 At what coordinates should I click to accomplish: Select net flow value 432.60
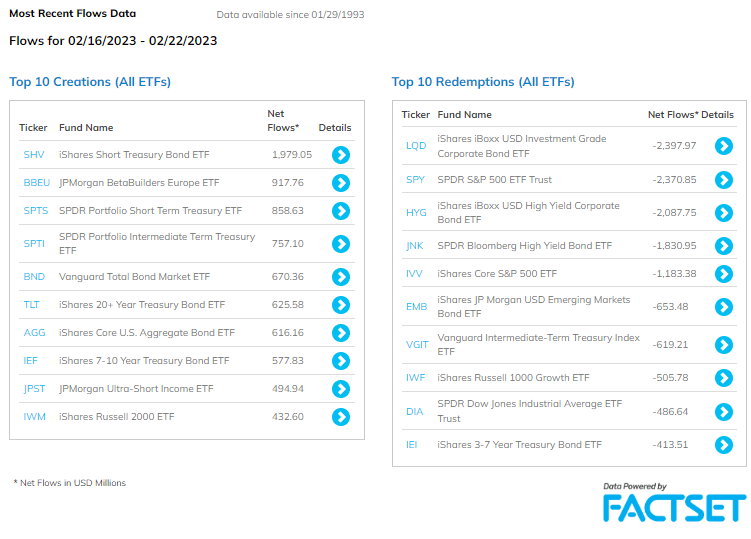click(288, 417)
